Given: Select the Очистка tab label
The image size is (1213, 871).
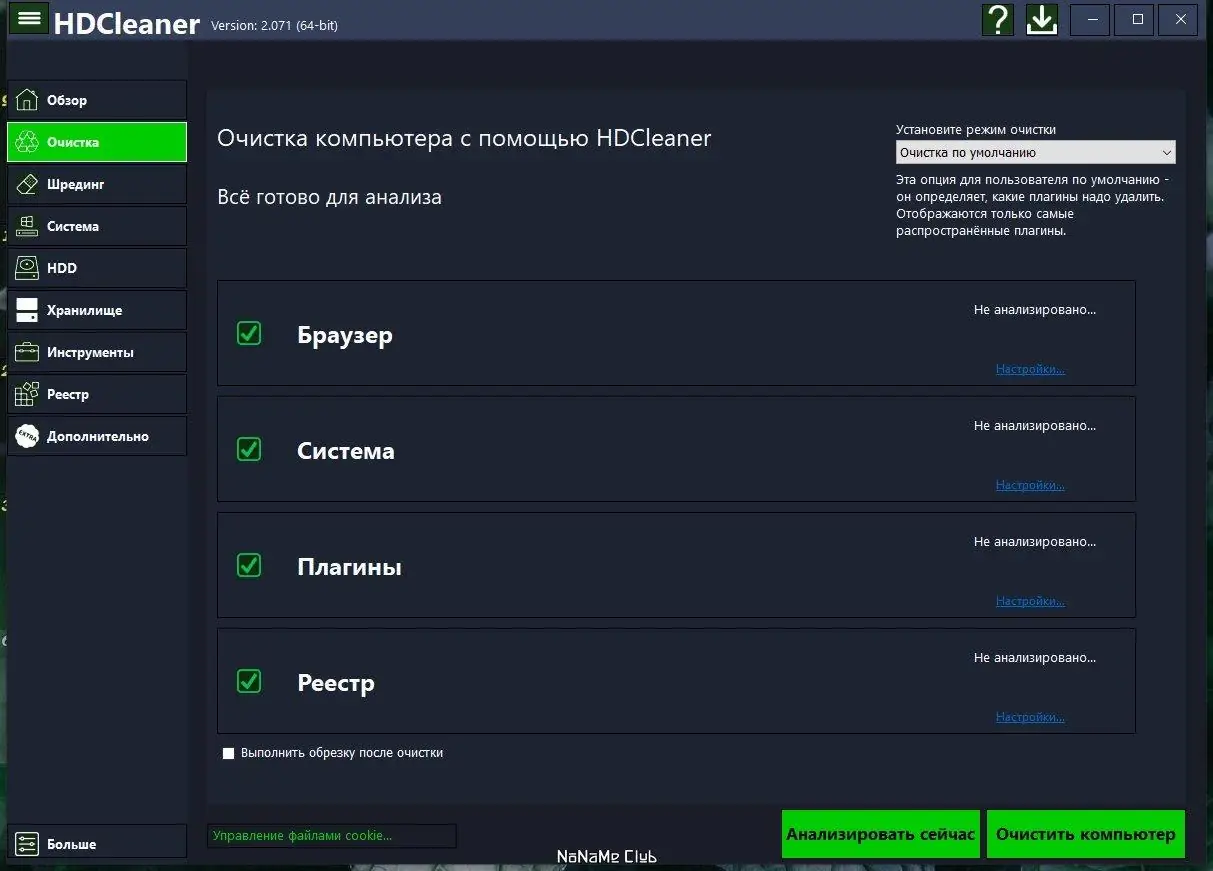Looking at the screenshot, I should pyautogui.click(x=73, y=142).
